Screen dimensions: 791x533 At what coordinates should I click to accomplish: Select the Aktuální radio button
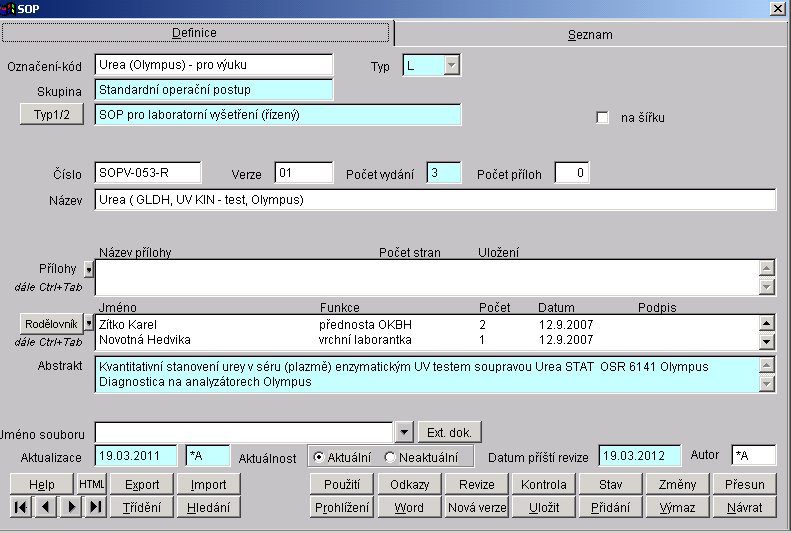(319, 457)
